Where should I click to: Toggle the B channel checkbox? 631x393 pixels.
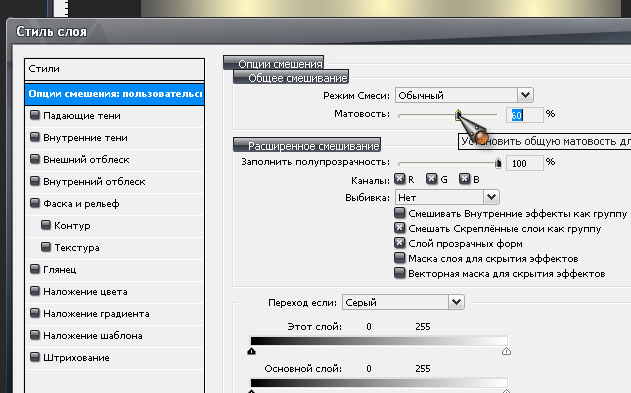tap(464, 179)
